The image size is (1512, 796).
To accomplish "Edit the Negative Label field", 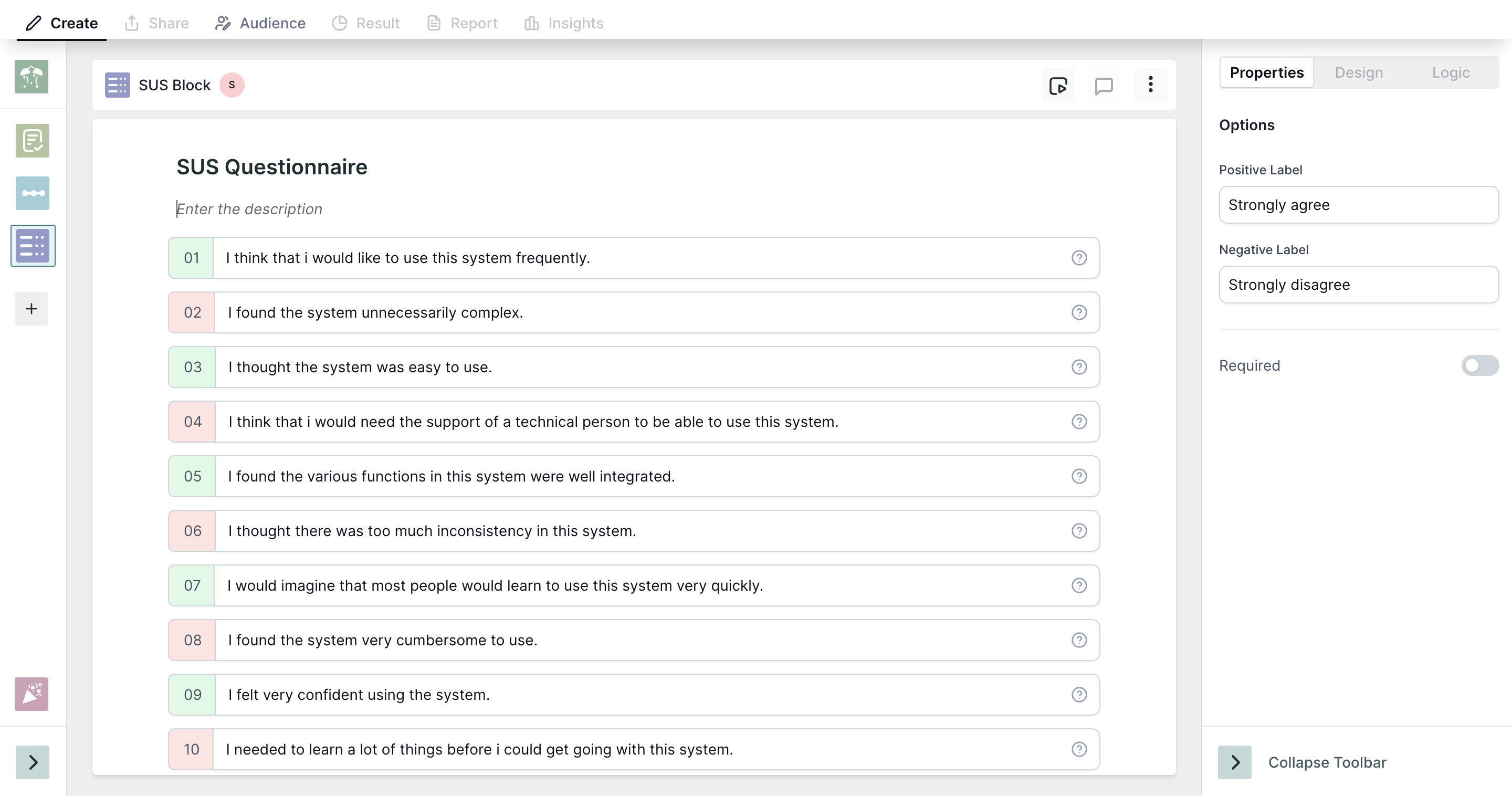I will [x=1359, y=285].
